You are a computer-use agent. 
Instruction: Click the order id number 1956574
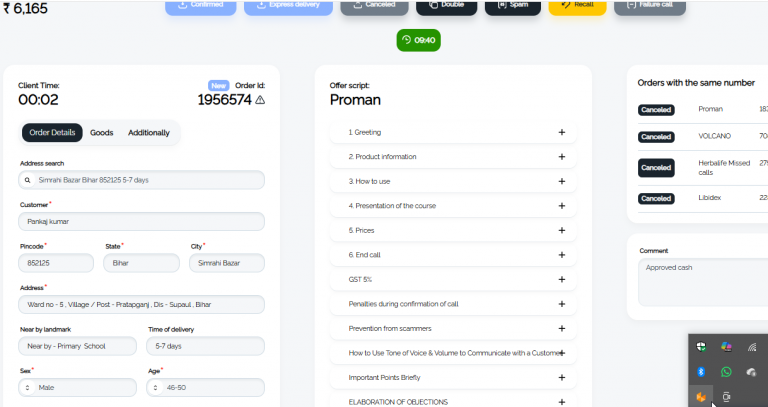[x=224, y=100]
